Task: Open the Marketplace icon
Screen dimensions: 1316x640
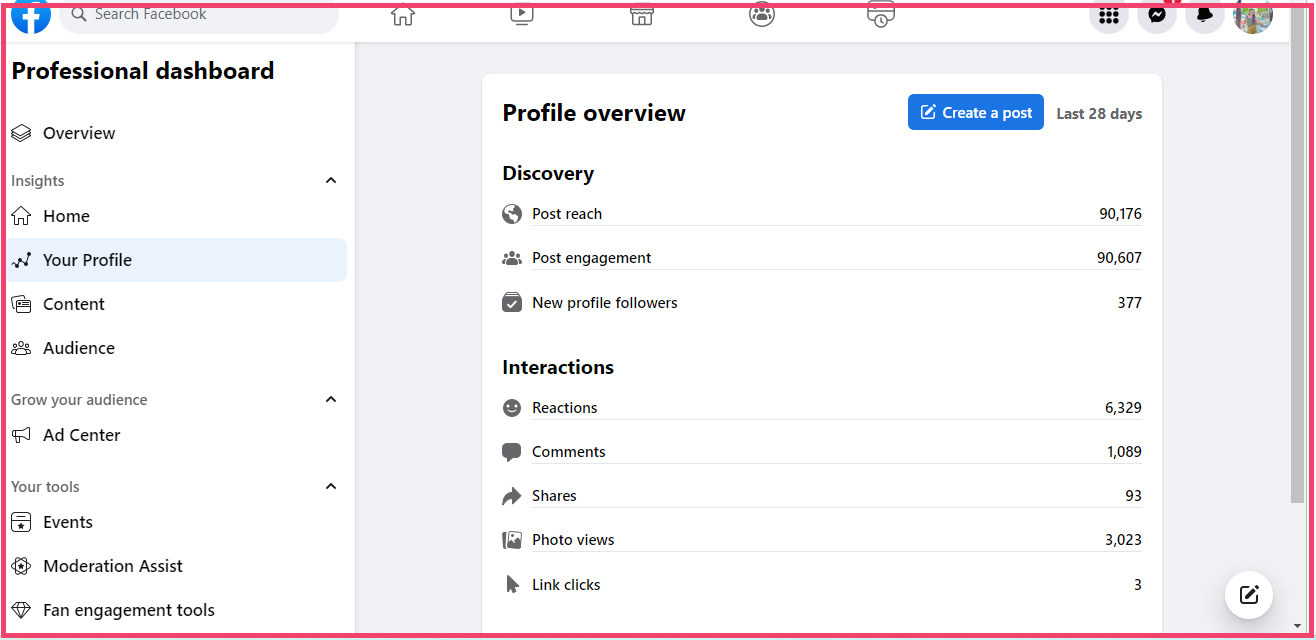Action: click(642, 16)
